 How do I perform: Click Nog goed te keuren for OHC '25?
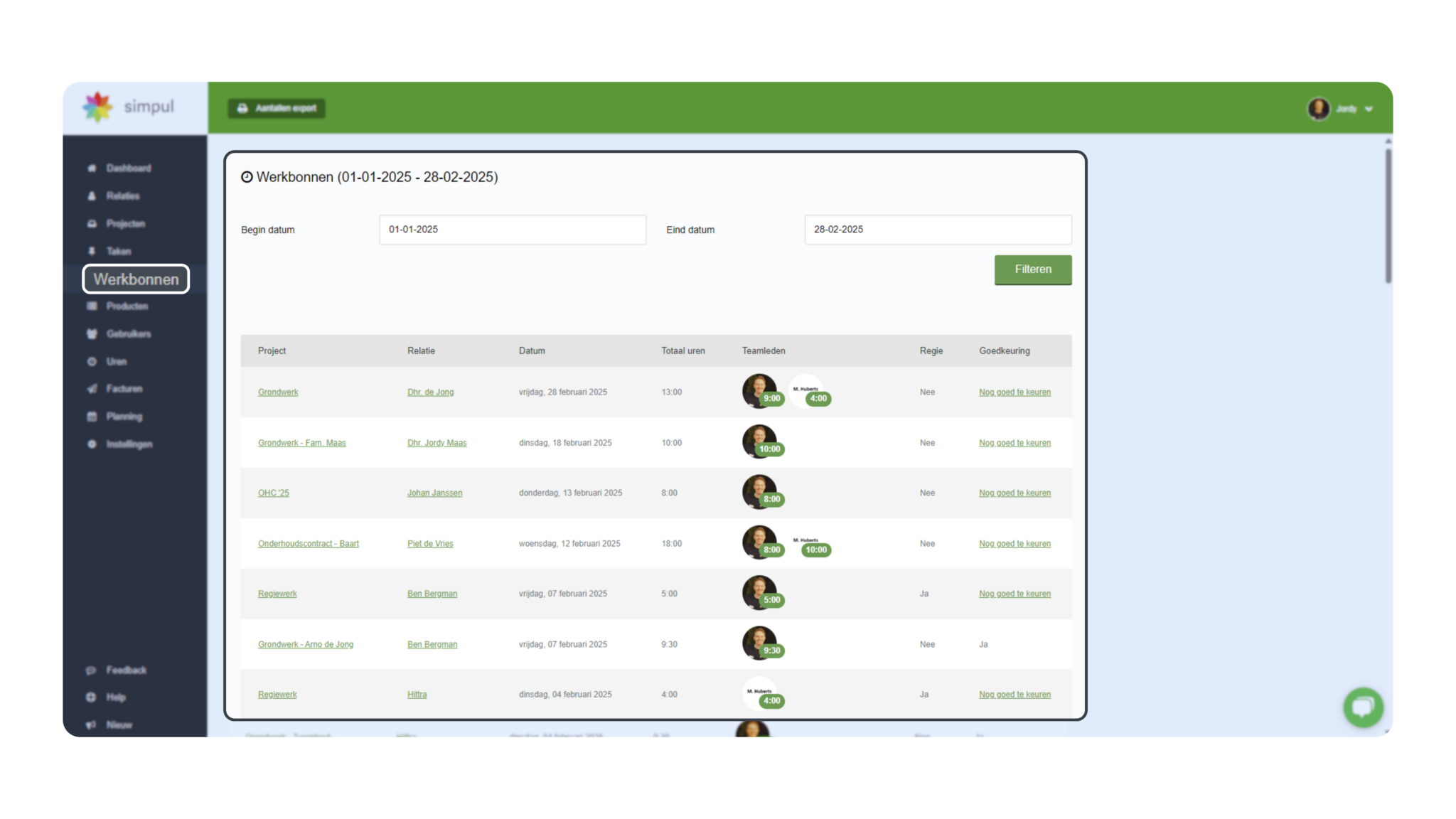coord(1015,493)
